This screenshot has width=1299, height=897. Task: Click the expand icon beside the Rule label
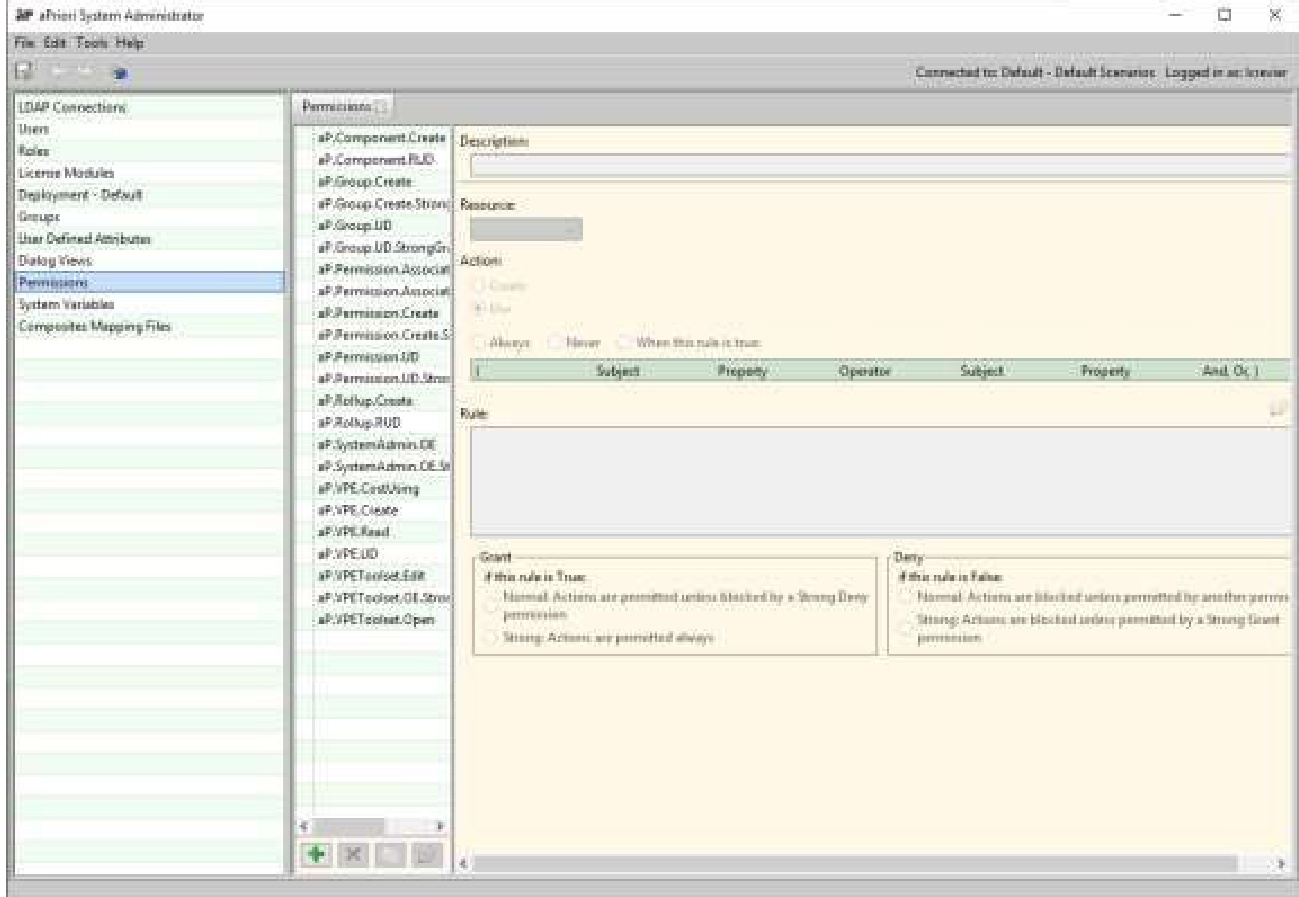tap(1277, 409)
